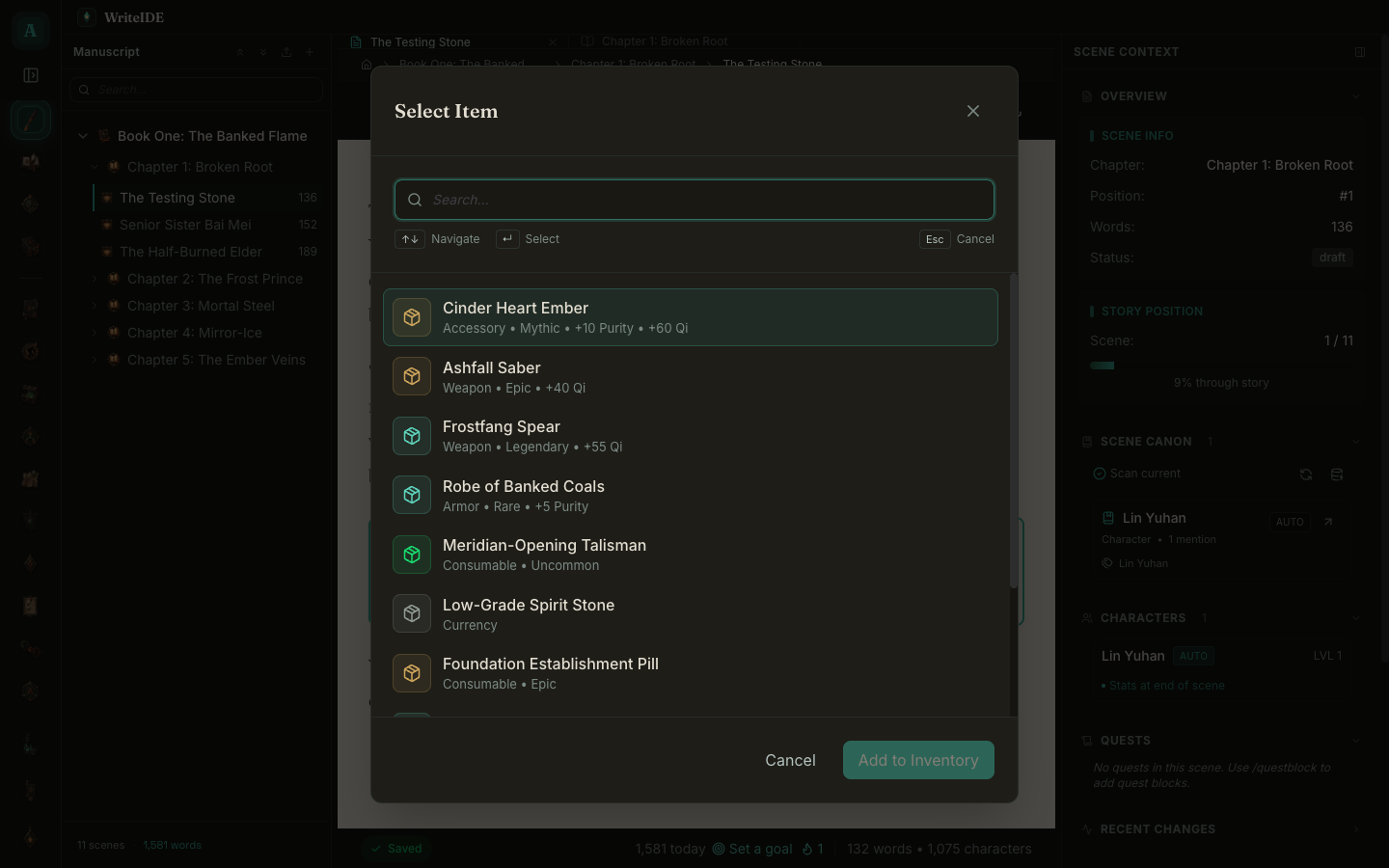Focus the item search field in the dialog

(x=694, y=200)
